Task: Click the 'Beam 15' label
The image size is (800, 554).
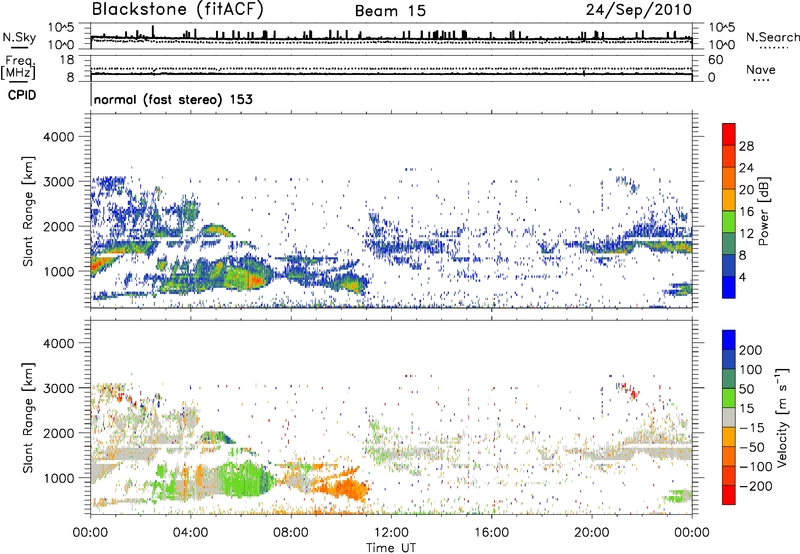Action: 390,11
